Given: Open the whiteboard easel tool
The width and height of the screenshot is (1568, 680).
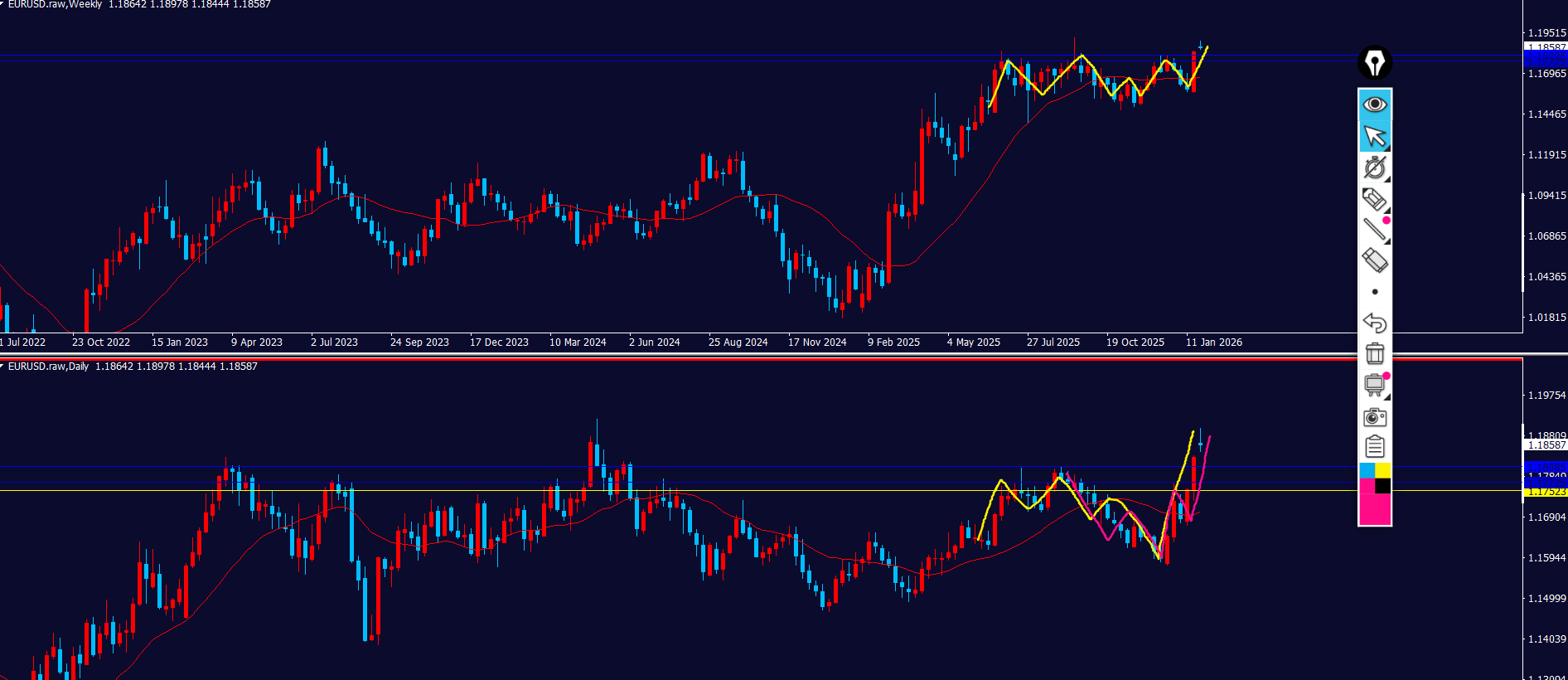Looking at the screenshot, I should (1374, 385).
